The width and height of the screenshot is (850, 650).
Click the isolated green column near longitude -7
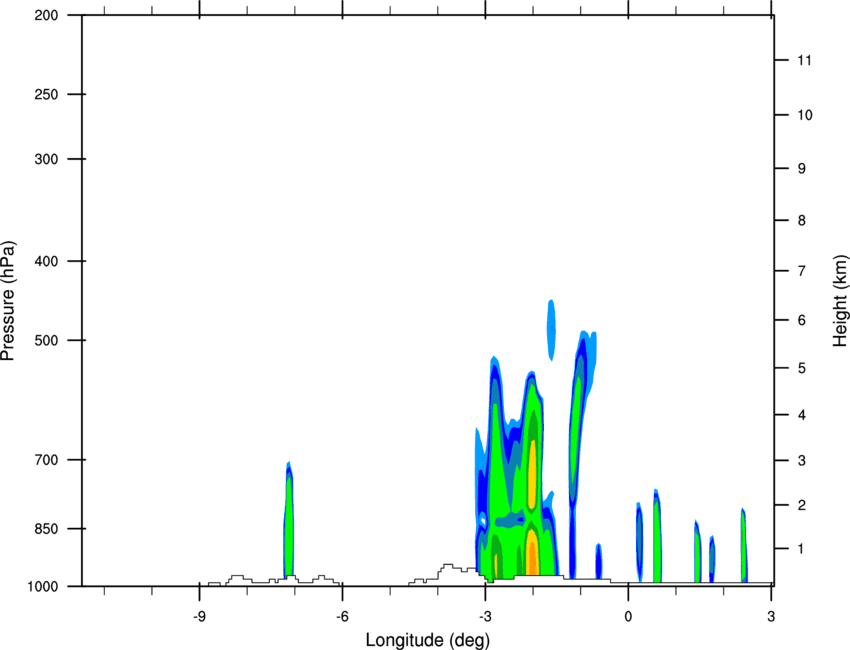pos(289,520)
